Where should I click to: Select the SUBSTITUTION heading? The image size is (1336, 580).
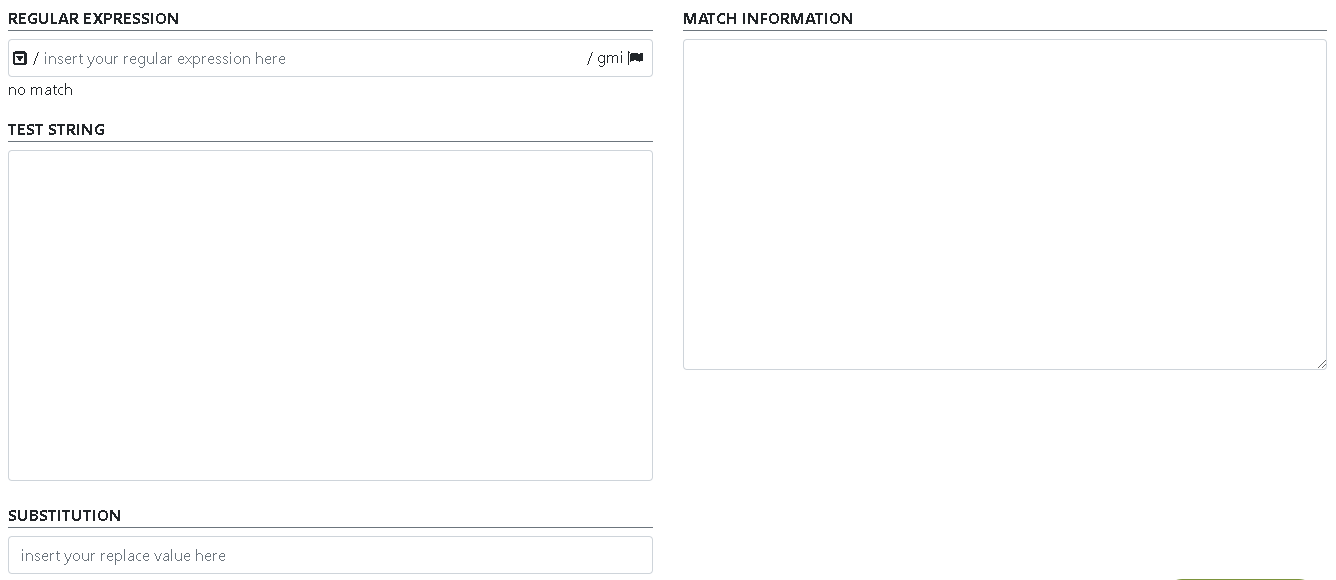(x=64, y=515)
